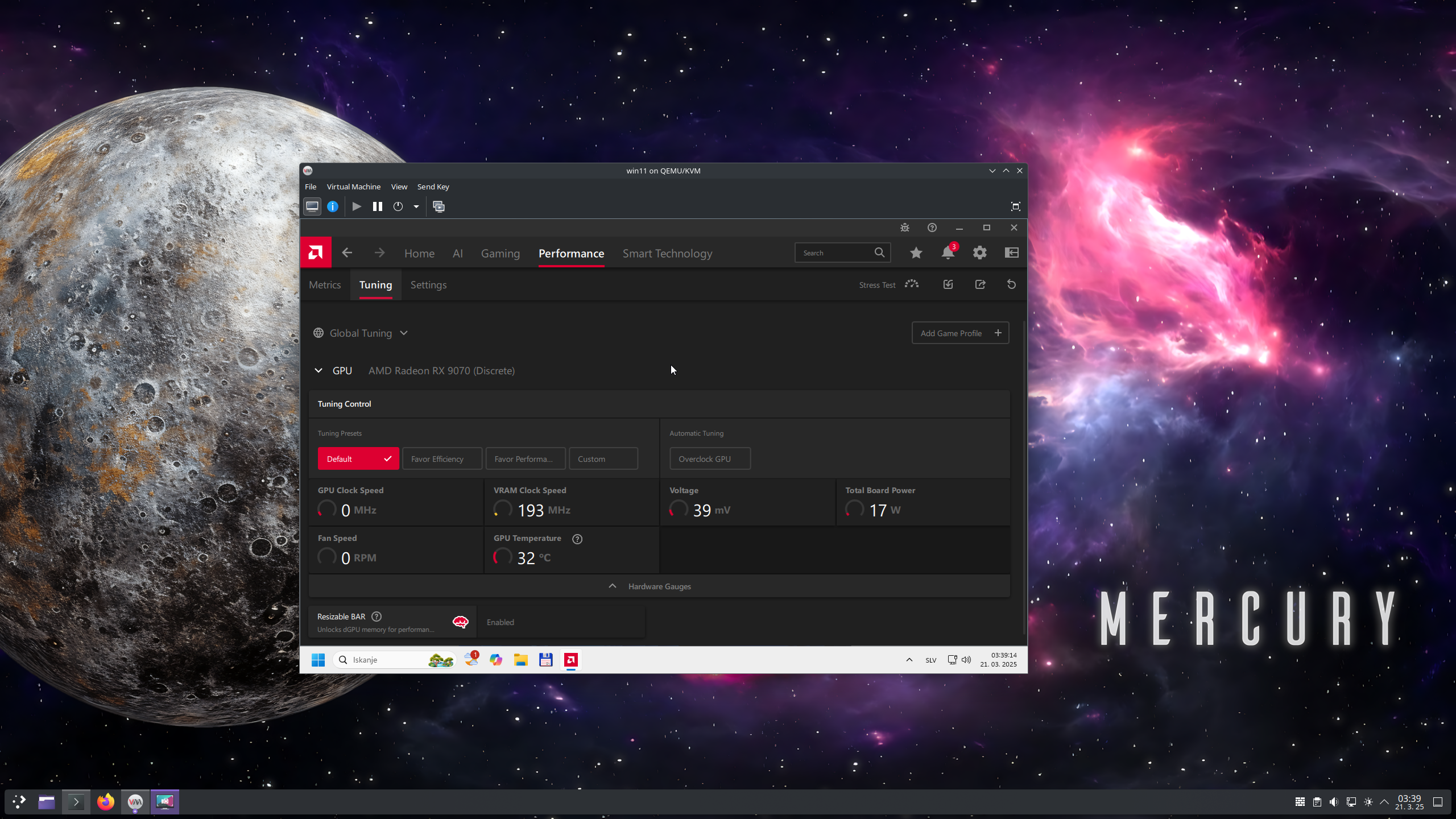Switch to the Metrics subtab
1456x819 pixels.
coord(325,284)
